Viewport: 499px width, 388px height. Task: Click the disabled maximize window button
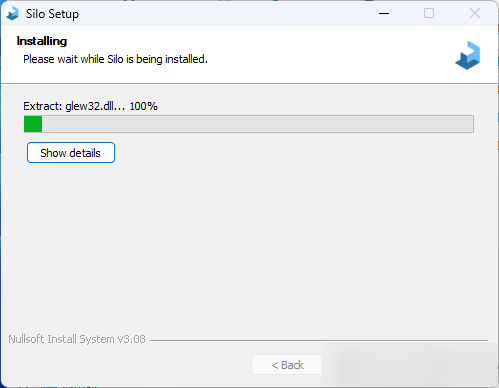tap(429, 13)
